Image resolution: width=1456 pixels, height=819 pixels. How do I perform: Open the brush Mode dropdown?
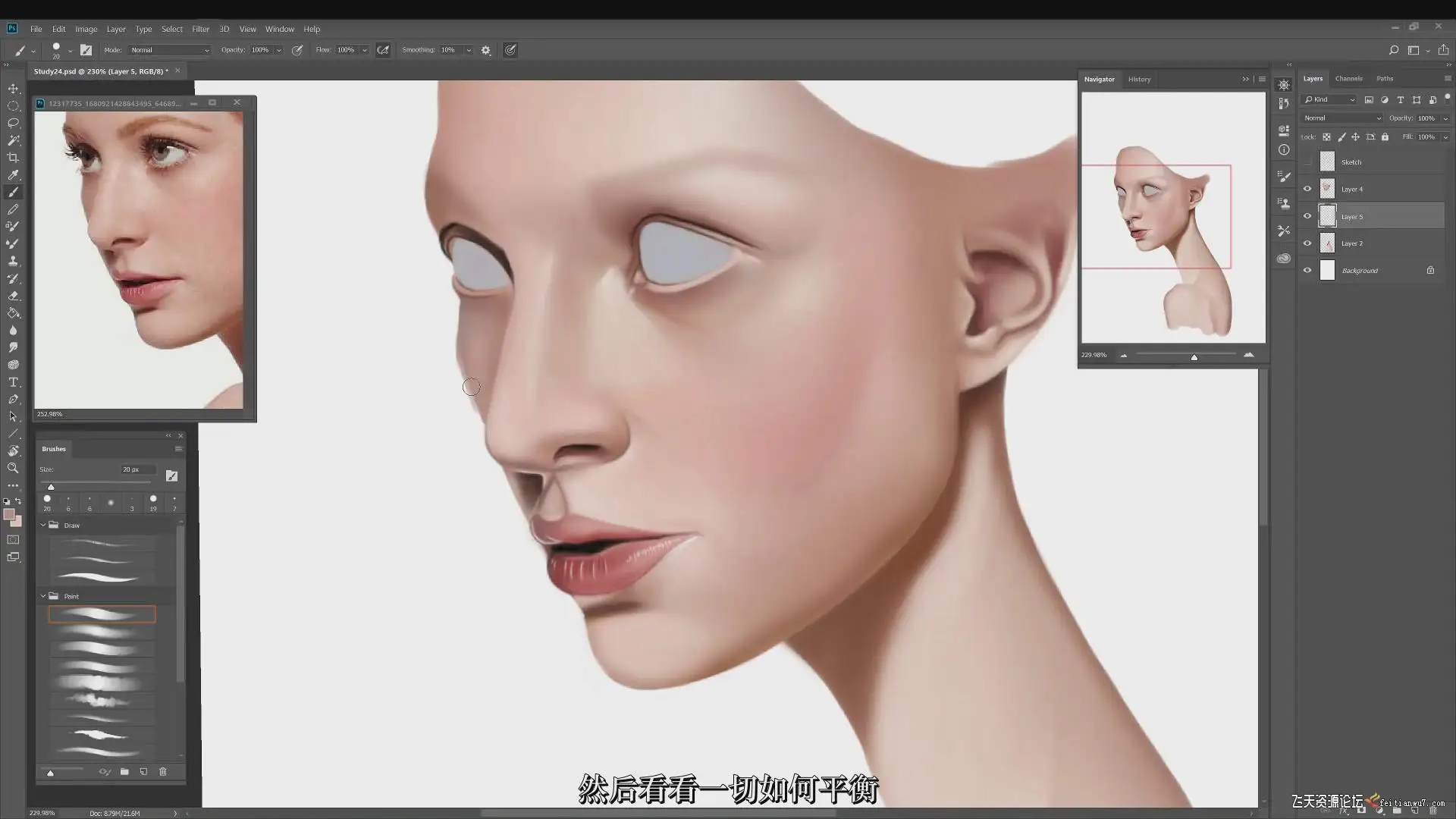click(169, 50)
